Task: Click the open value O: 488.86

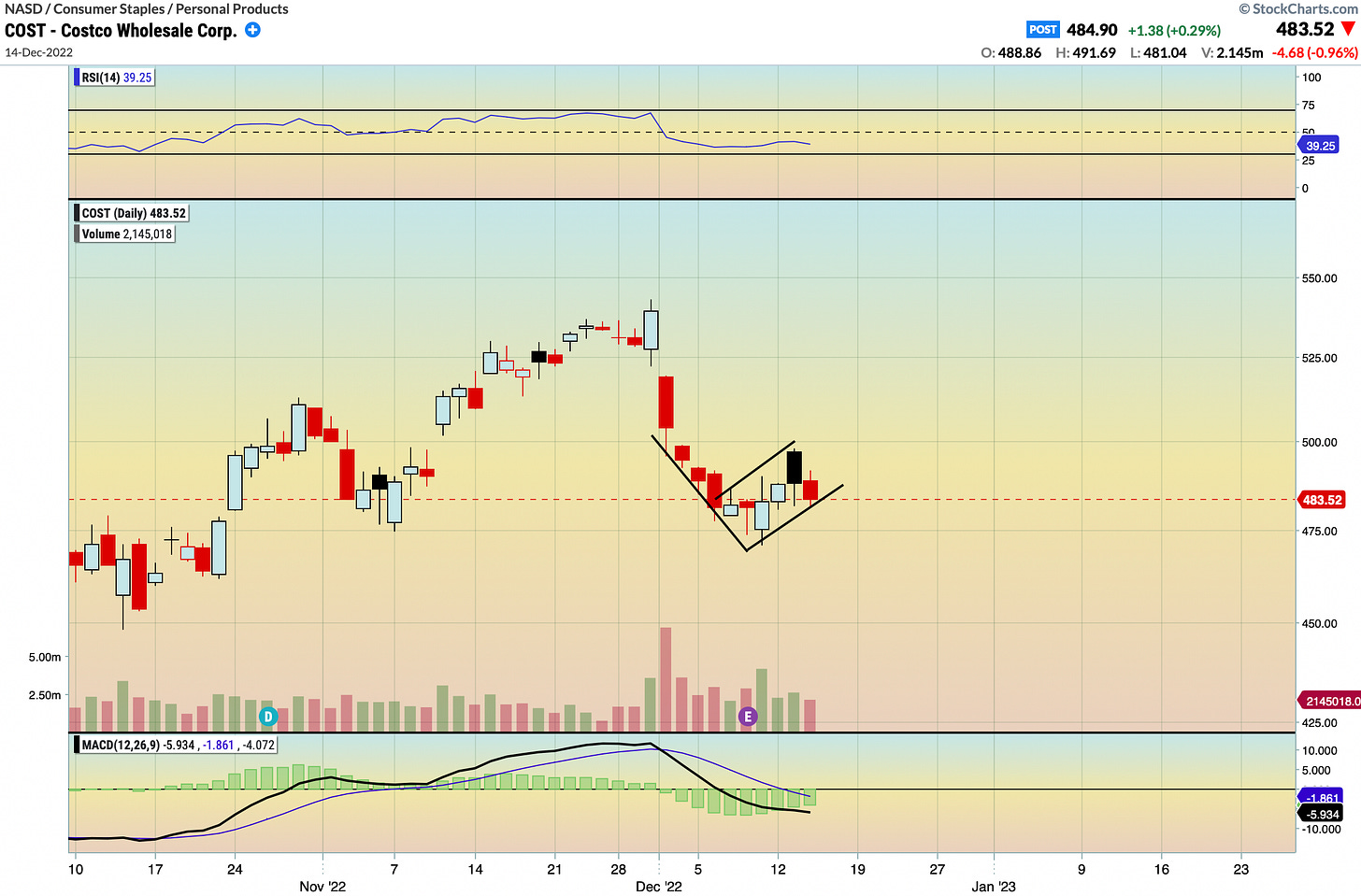Action: pyautogui.click(x=1010, y=53)
